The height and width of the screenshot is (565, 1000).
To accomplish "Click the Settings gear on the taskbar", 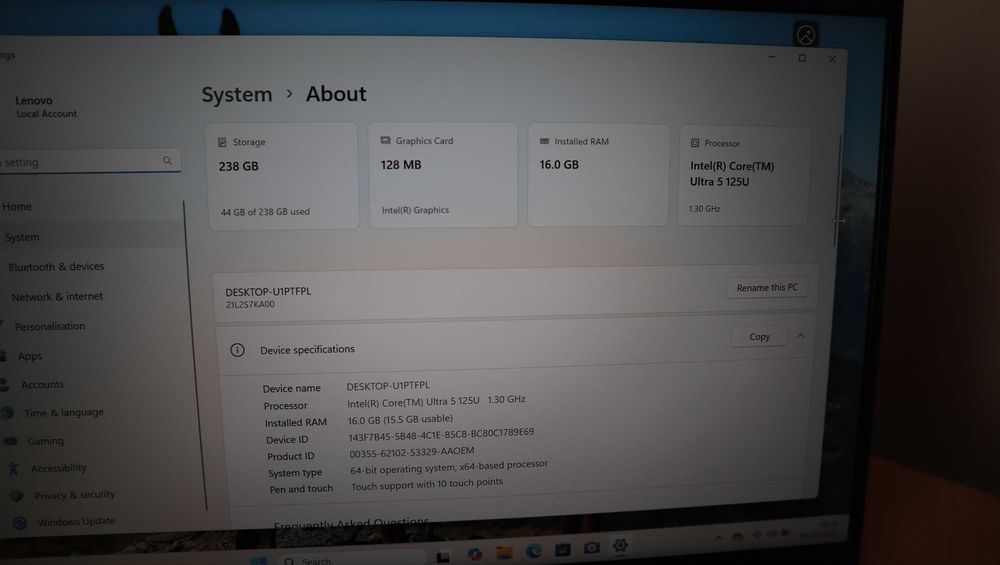I will point(620,546).
